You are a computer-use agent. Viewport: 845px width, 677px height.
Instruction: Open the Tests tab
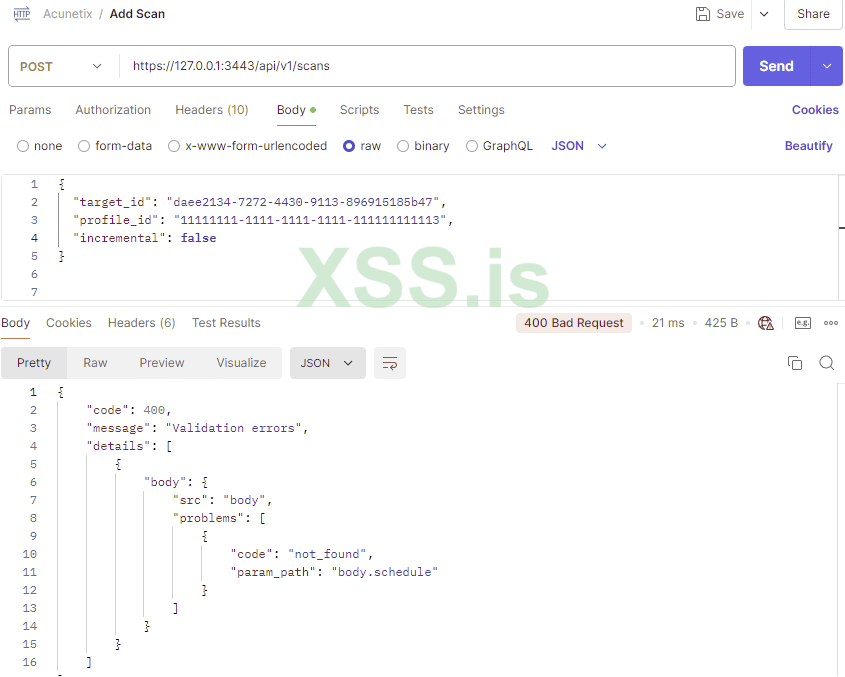(x=419, y=110)
